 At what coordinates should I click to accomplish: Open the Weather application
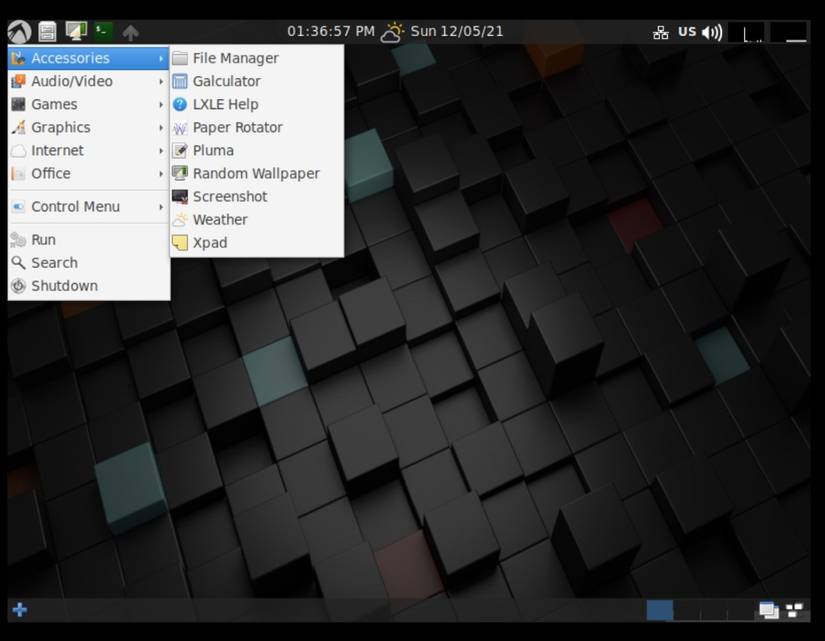221,219
